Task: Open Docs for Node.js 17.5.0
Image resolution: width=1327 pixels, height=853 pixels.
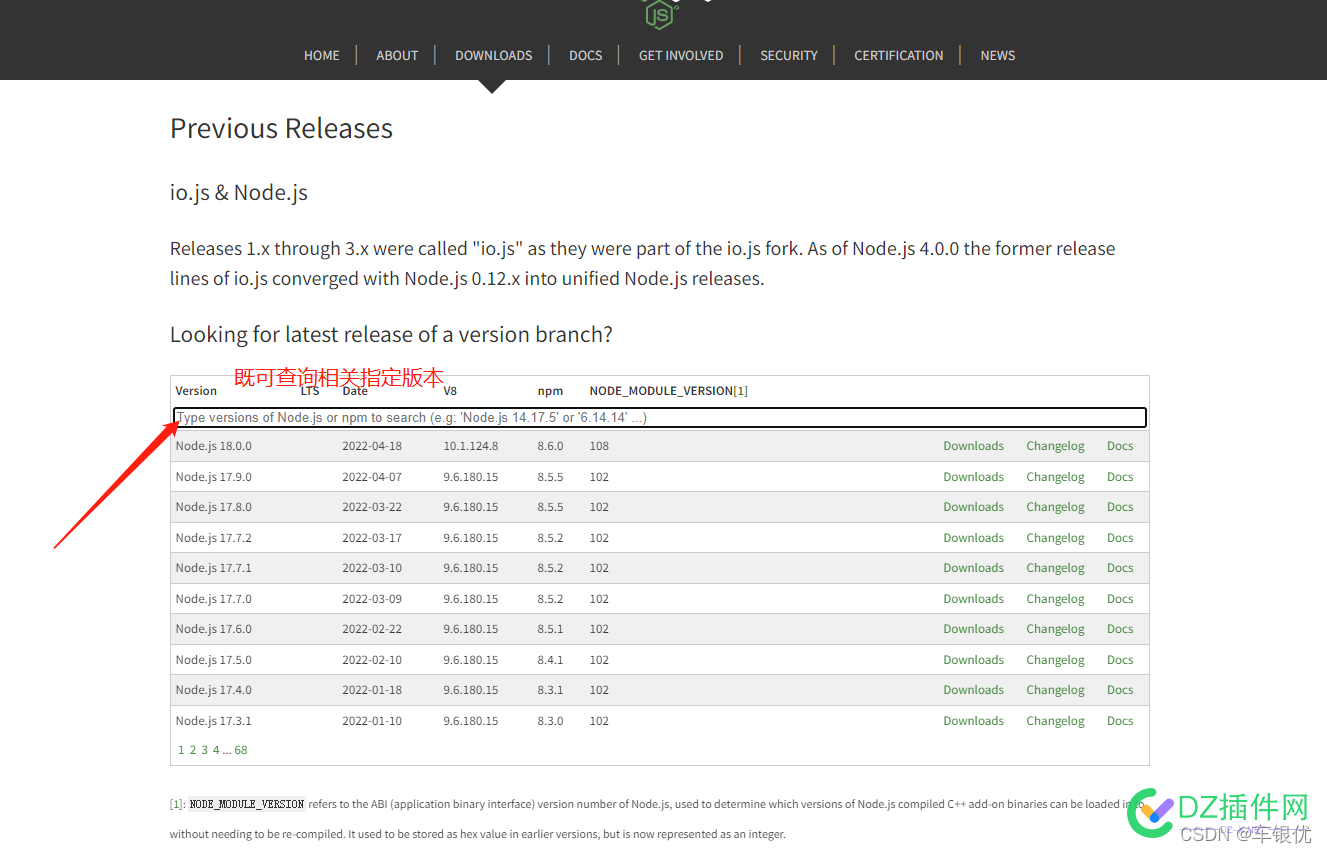Action: pos(1120,660)
